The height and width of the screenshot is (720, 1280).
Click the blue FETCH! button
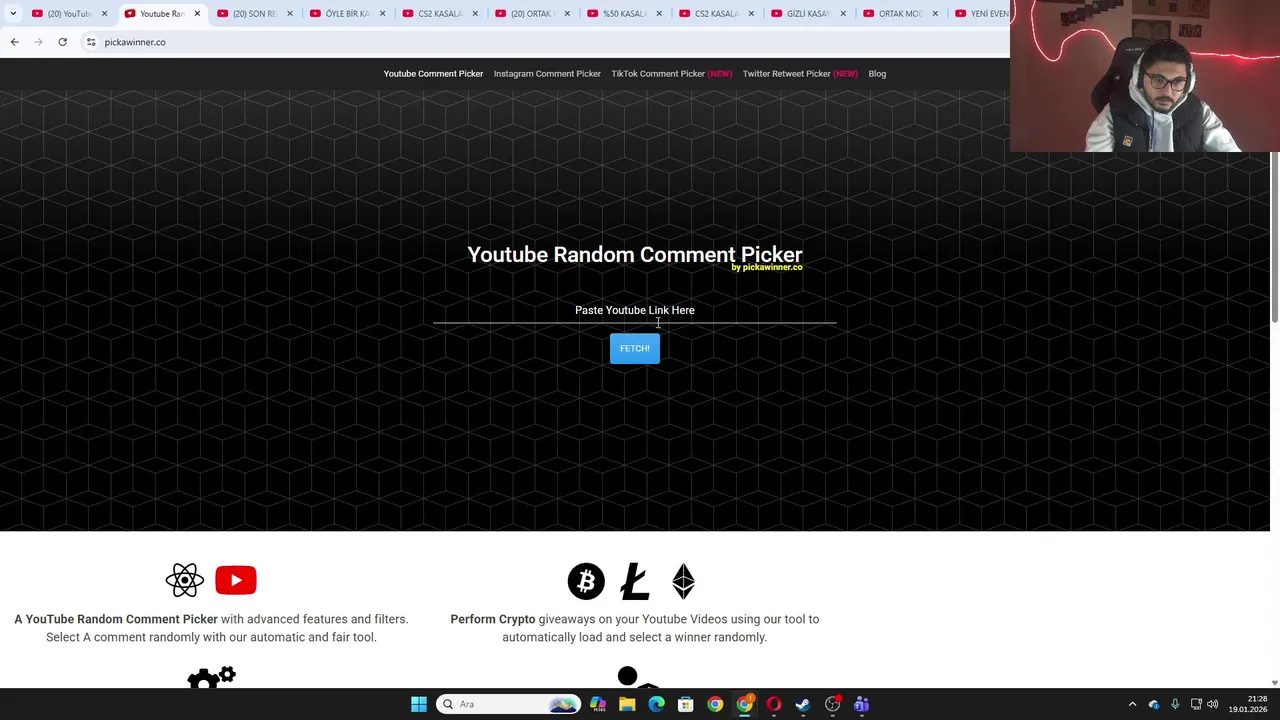click(x=634, y=348)
